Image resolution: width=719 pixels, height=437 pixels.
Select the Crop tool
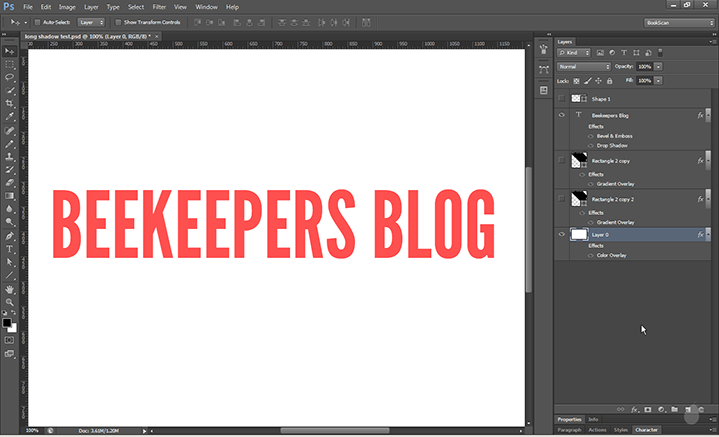[x=10, y=103]
